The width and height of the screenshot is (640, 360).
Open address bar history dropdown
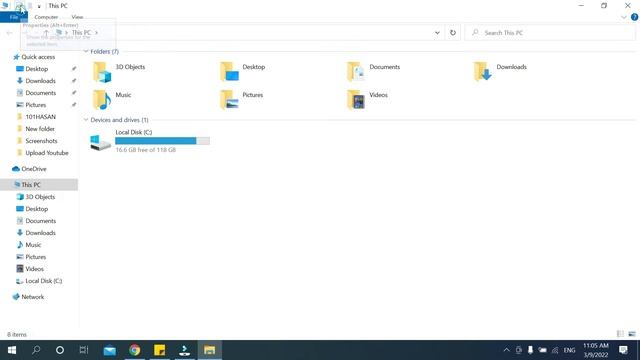tap(437, 33)
